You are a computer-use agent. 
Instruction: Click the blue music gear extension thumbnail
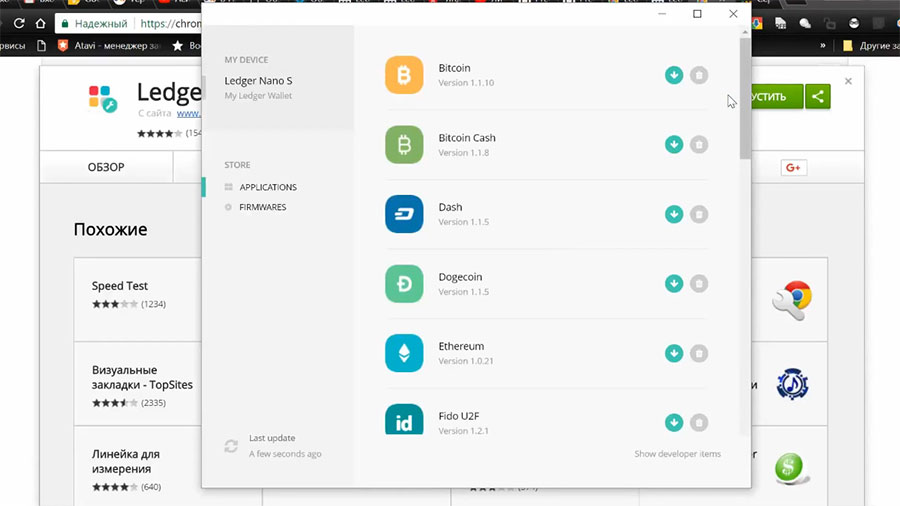pyautogui.click(x=792, y=384)
